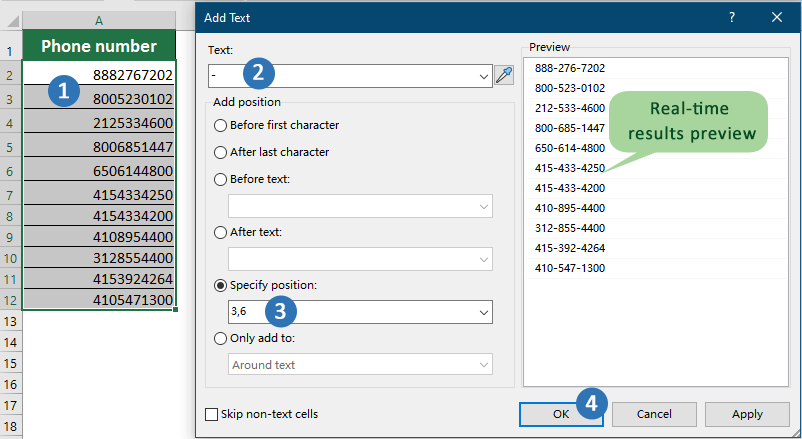Click the Phone number header cell
Image resolution: width=802 pixels, height=439 pixels.
tap(99, 46)
